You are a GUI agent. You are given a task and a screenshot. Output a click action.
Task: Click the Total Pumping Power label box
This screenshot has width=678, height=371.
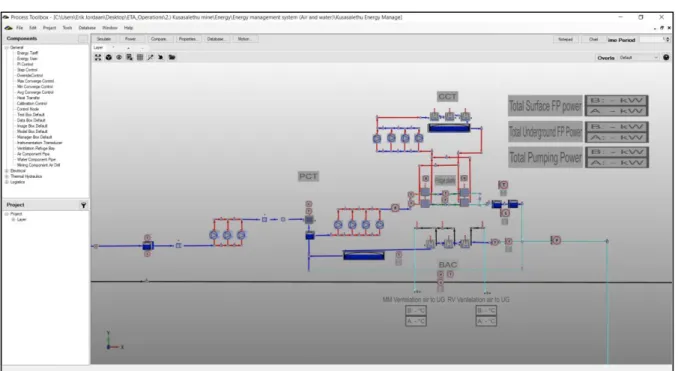point(545,158)
